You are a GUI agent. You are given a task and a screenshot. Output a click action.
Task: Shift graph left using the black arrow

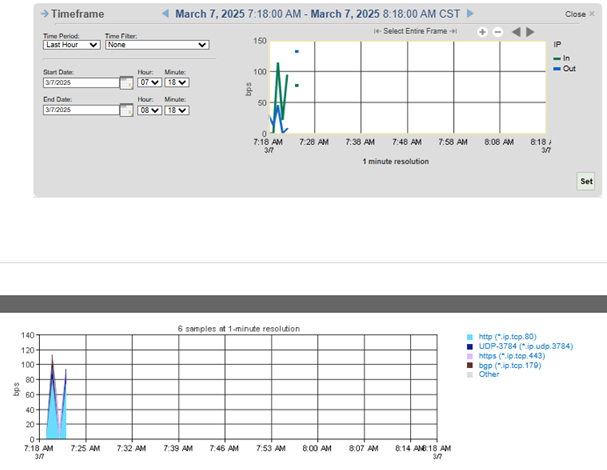click(x=517, y=32)
